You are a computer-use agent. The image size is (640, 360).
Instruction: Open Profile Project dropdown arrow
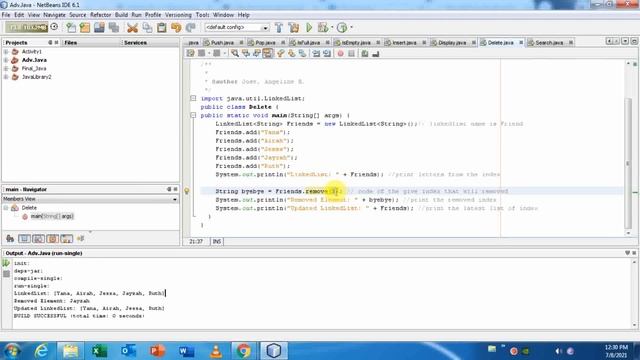coord(351,28)
